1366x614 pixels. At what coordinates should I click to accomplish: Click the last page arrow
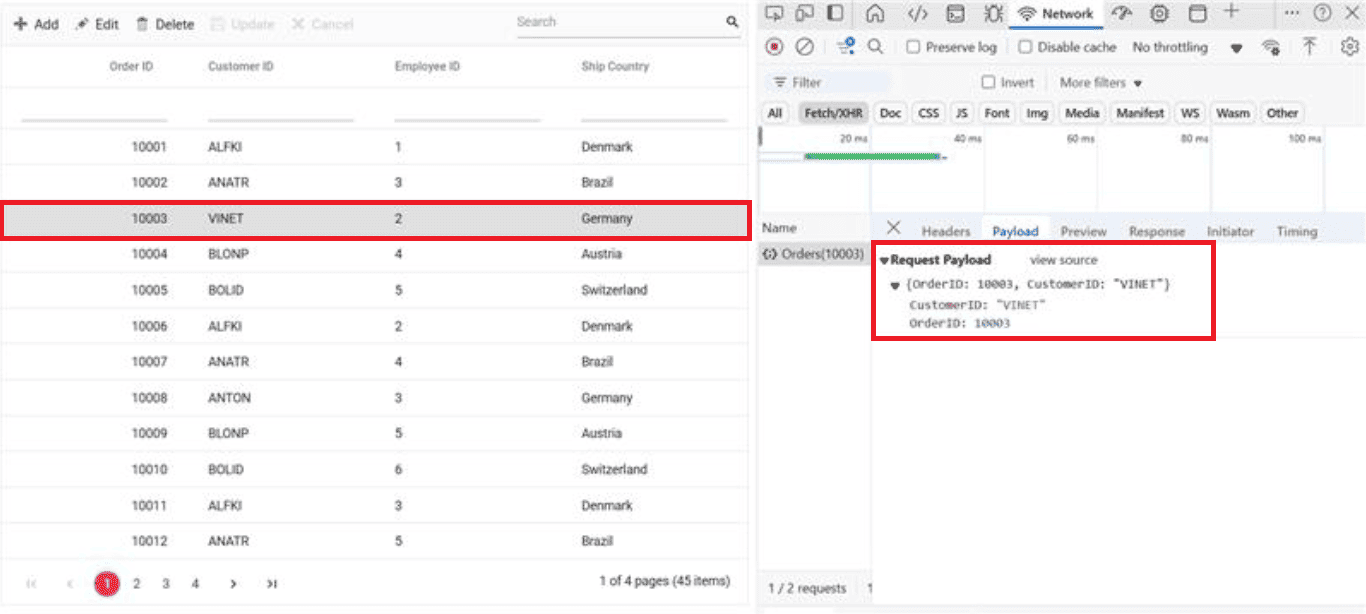(x=272, y=583)
